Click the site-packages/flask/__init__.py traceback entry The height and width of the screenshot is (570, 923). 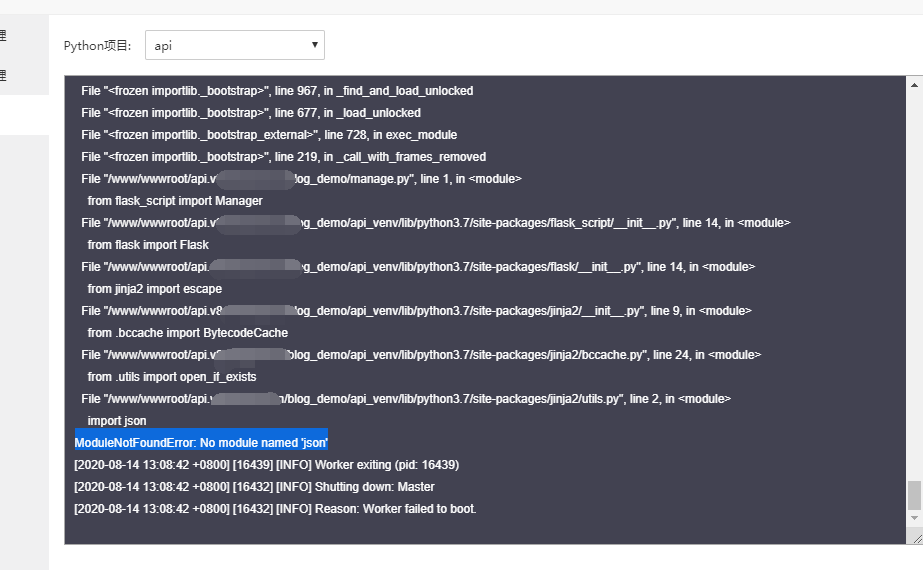point(418,267)
